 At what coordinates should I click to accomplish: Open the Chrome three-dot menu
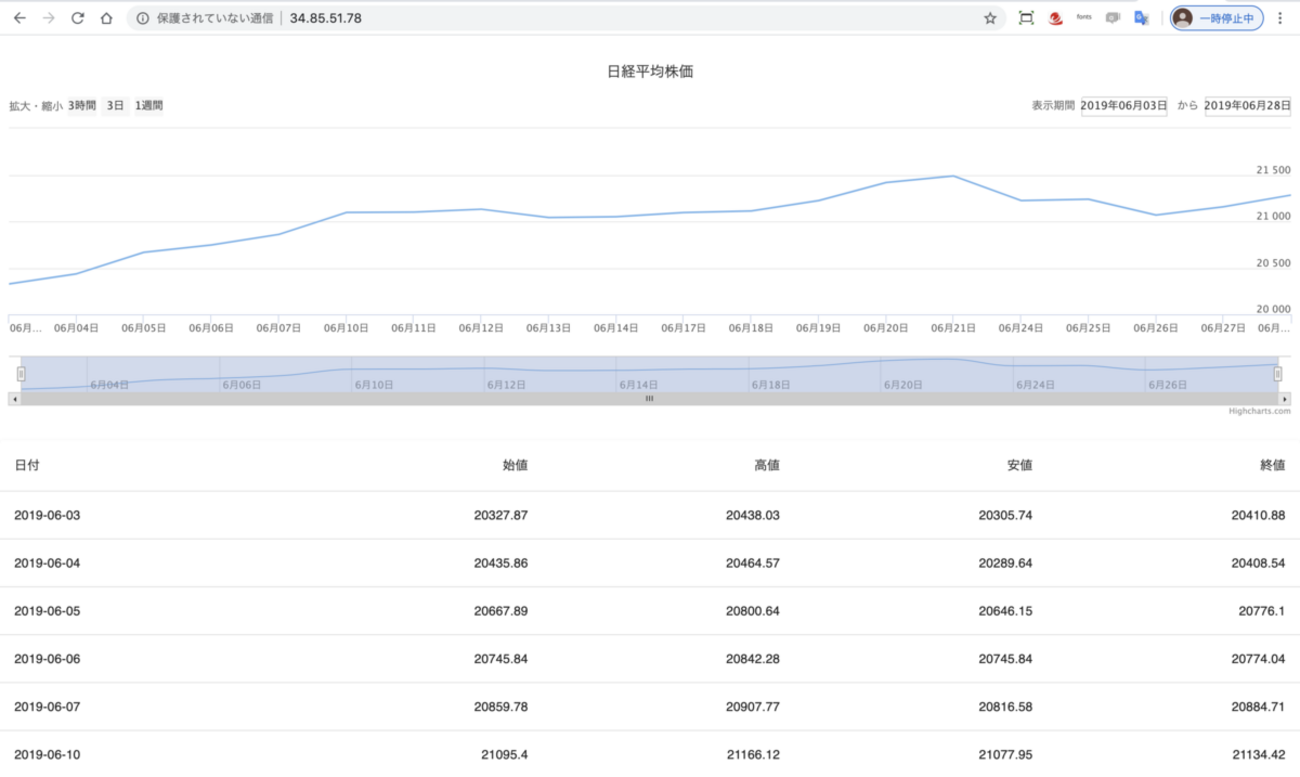point(1282,18)
